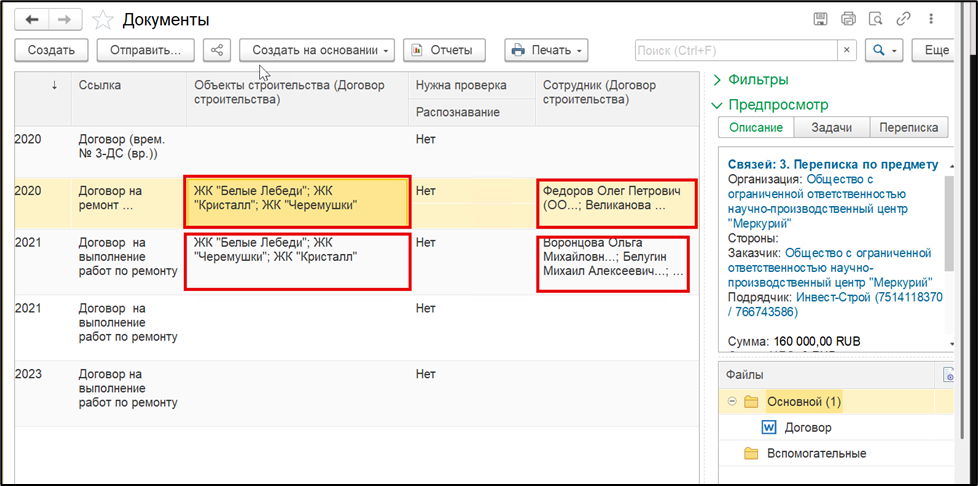The height and width of the screenshot is (486, 978).
Task: Open Создать на основании dropdown
Action: 317,51
